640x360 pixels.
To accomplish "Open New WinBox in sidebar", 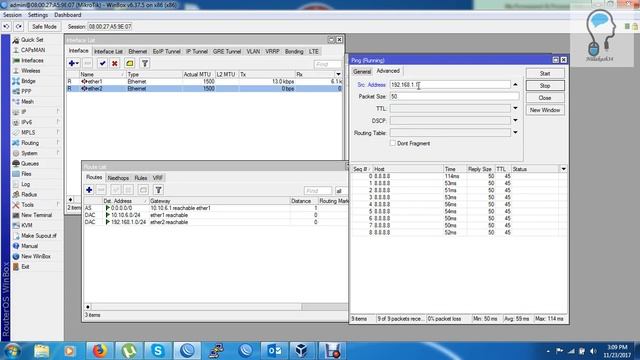I will (x=36, y=256).
